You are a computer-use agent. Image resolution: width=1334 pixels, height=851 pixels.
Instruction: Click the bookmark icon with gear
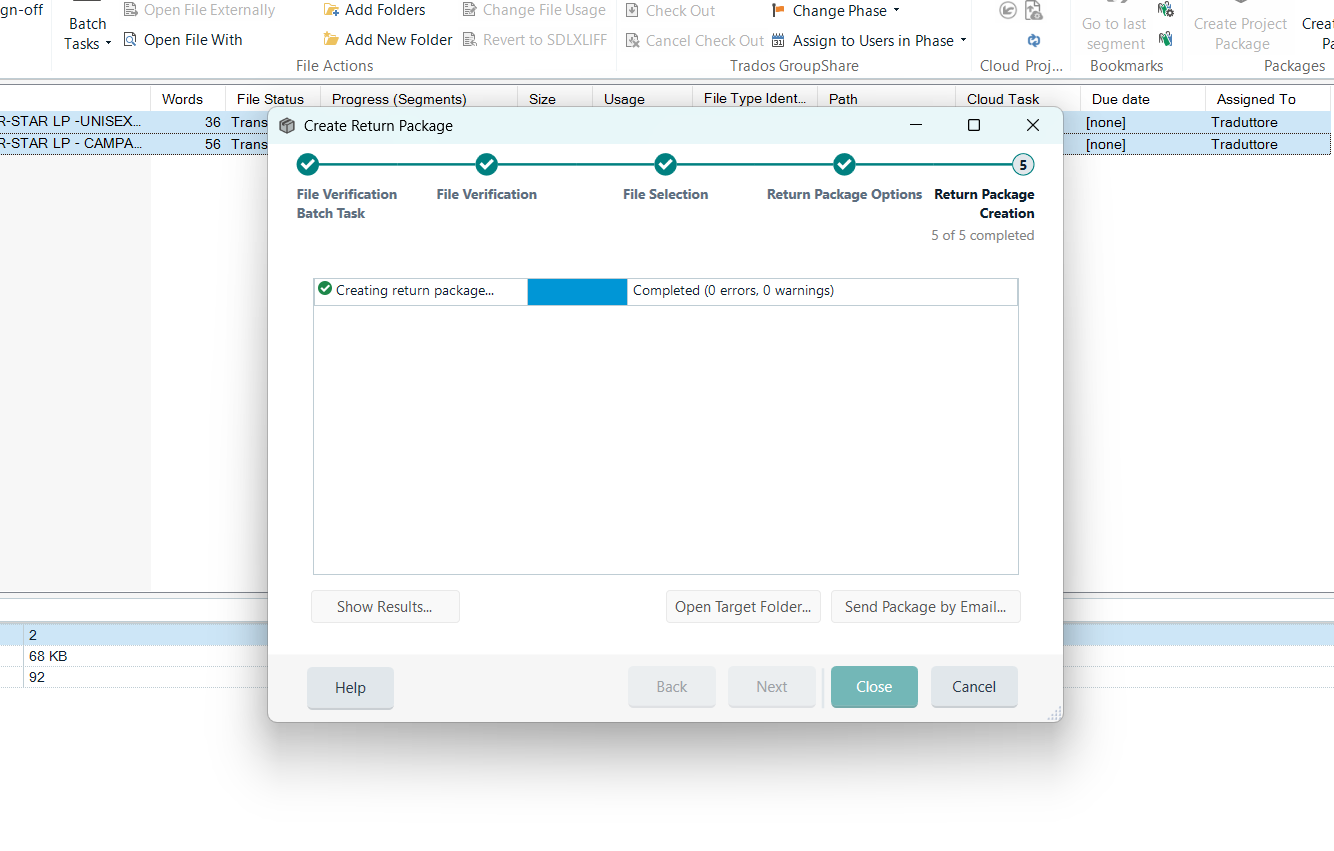click(x=1165, y=10)
